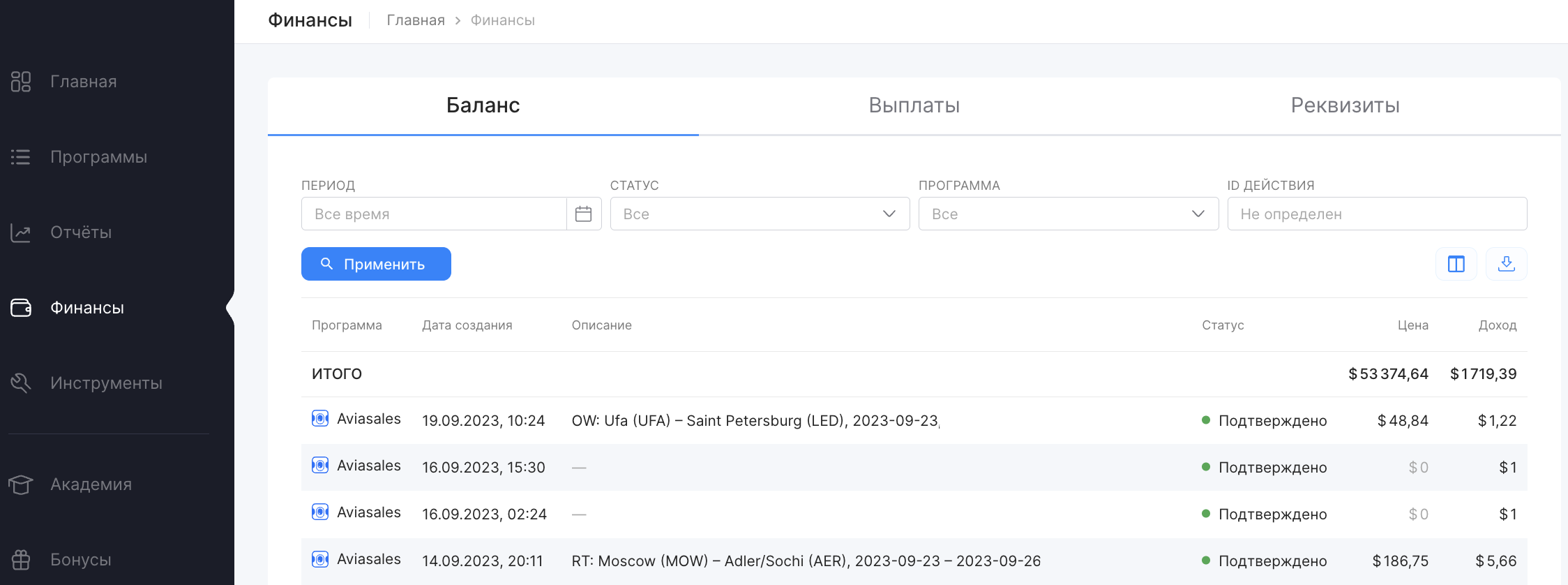Click the ID действия input field
Viewport: 1568px width, 585px height.
1378,214
